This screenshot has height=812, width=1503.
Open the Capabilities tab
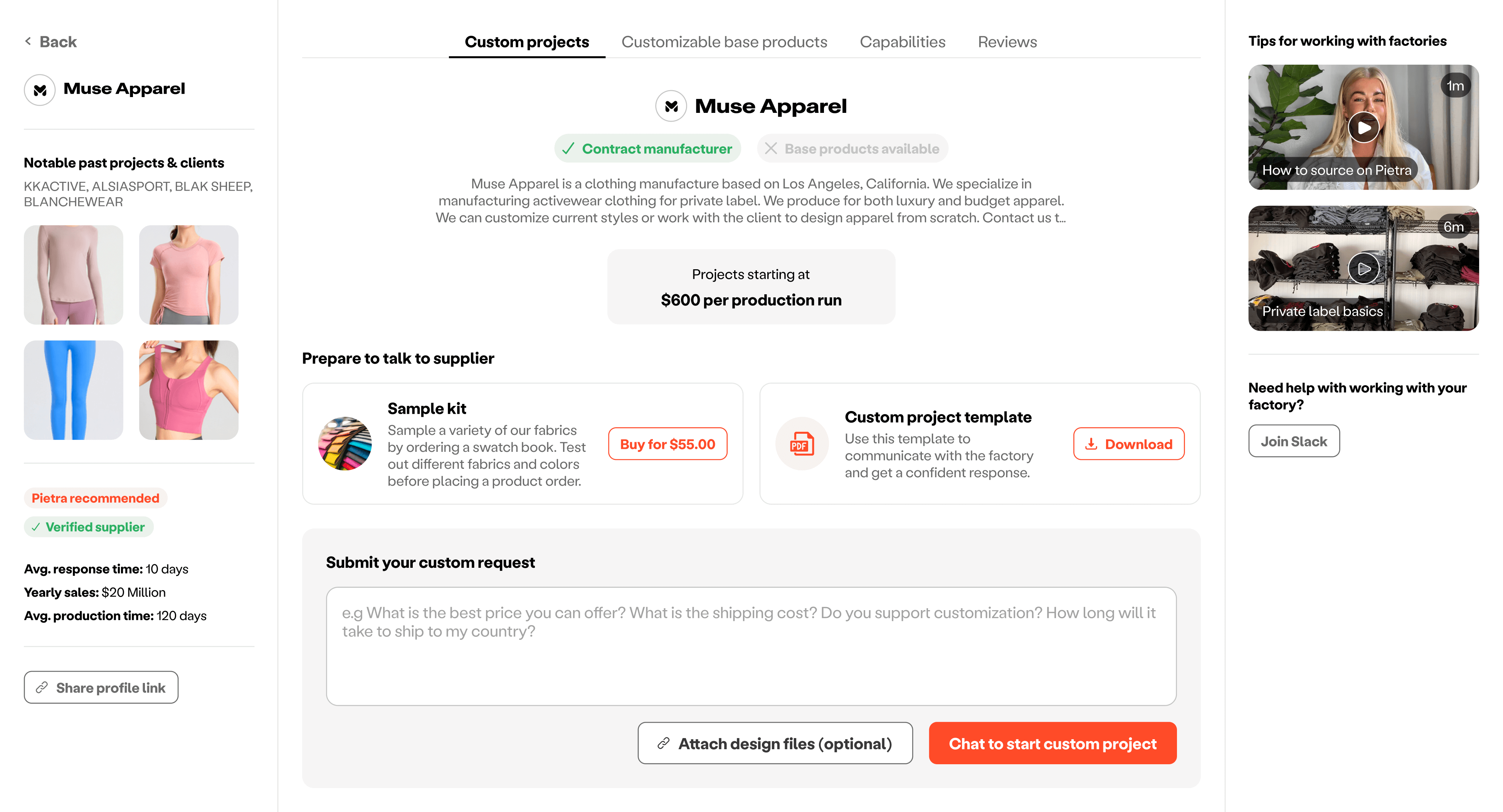pyautogui.click(x=902, y=42)
